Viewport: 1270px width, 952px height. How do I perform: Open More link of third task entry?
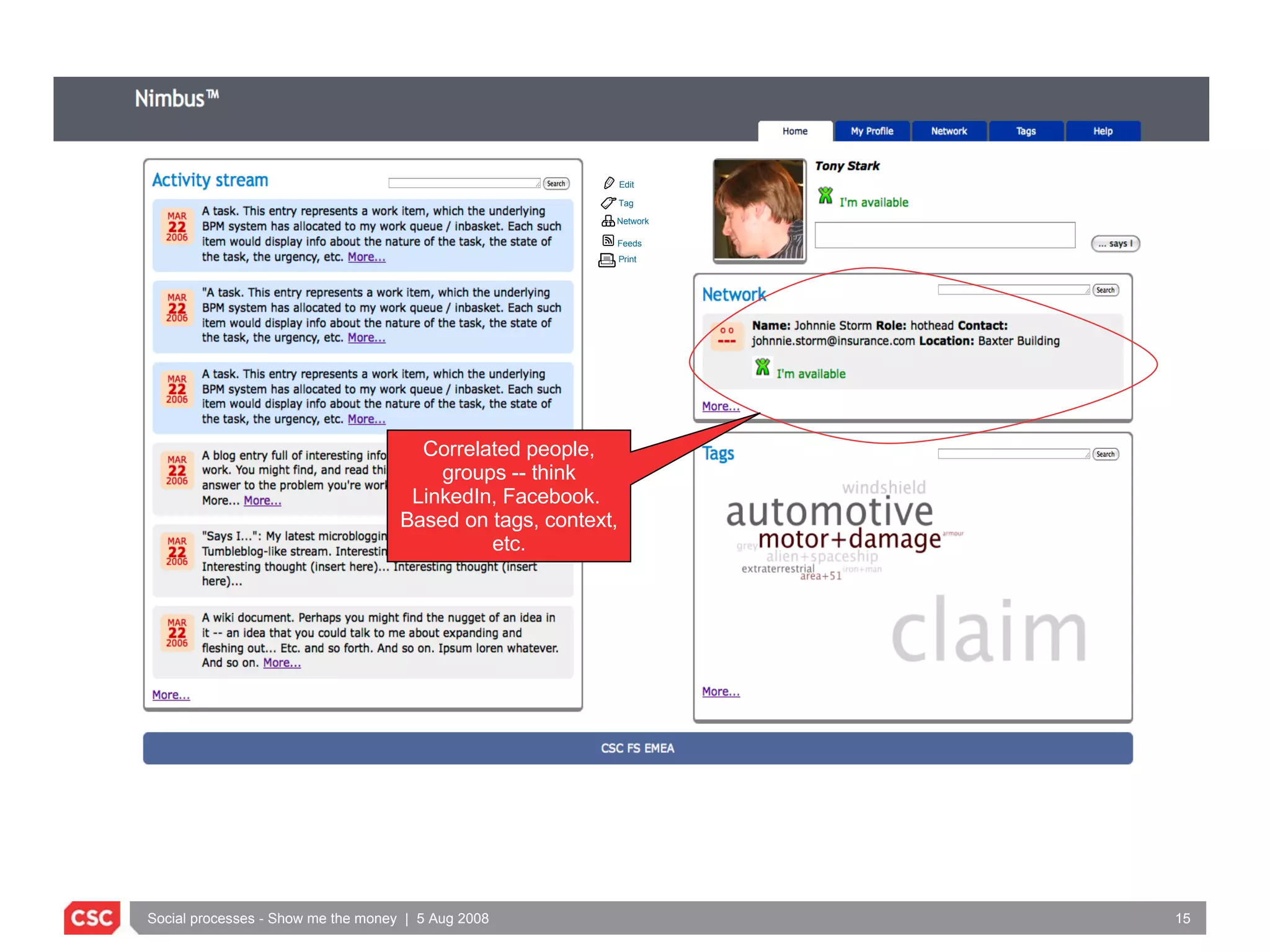pos(366,419)
